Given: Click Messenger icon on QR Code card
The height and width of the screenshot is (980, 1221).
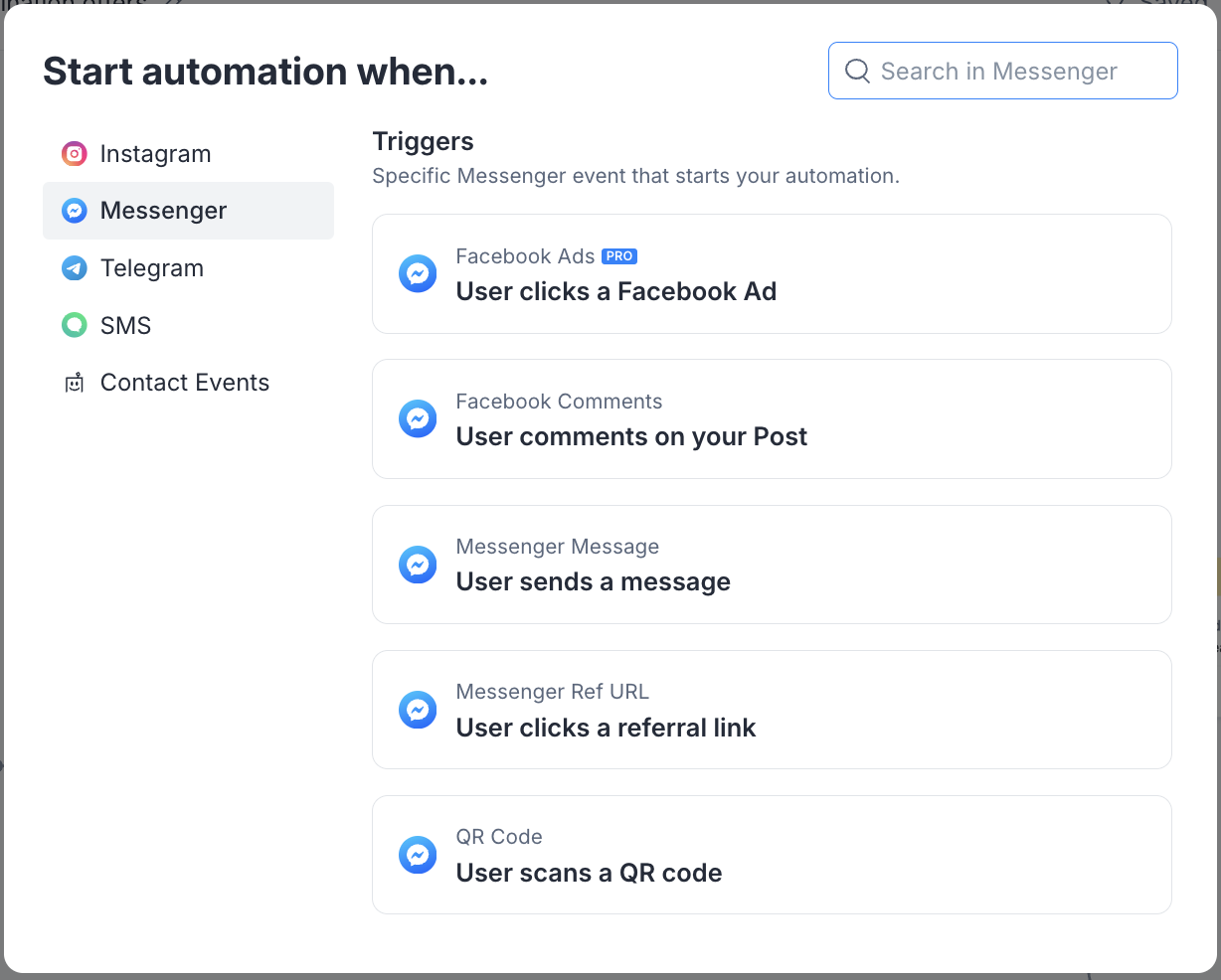Looking at the screenshot, I should [x=418, y=855].
